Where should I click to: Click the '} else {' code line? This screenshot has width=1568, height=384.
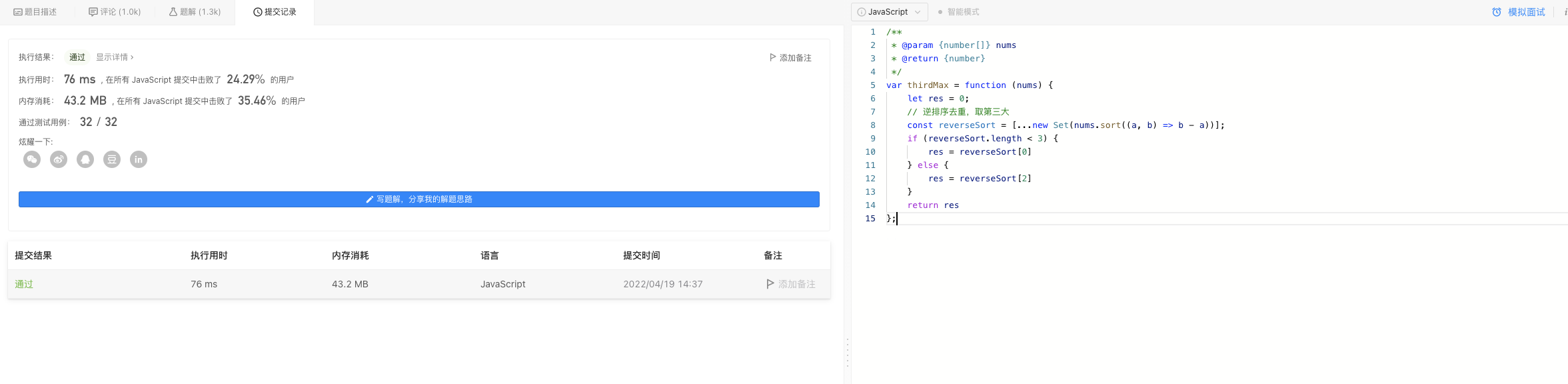tap(928, 165)
